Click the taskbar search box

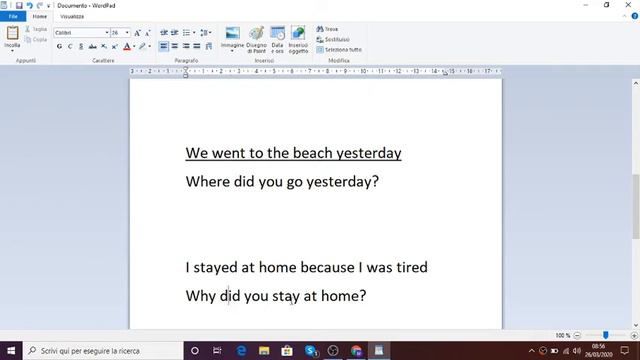tap(103, 351)
